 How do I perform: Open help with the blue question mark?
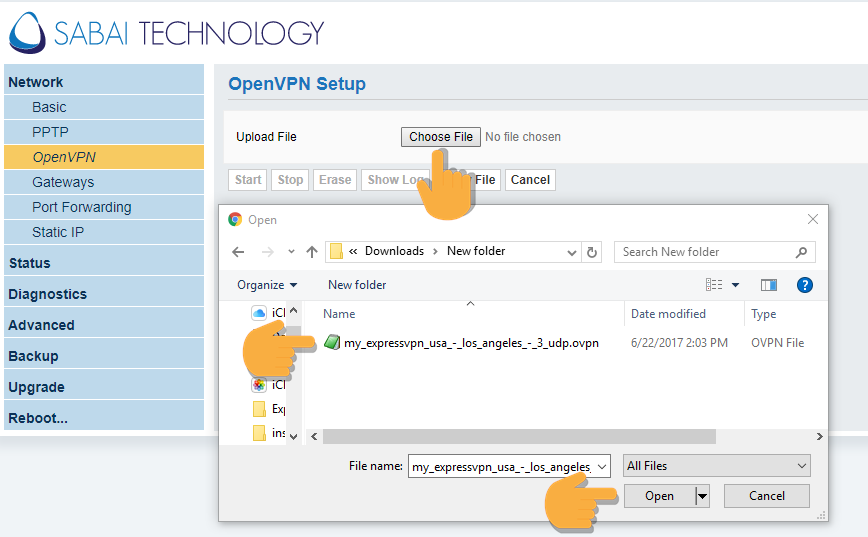pos(804,285)
